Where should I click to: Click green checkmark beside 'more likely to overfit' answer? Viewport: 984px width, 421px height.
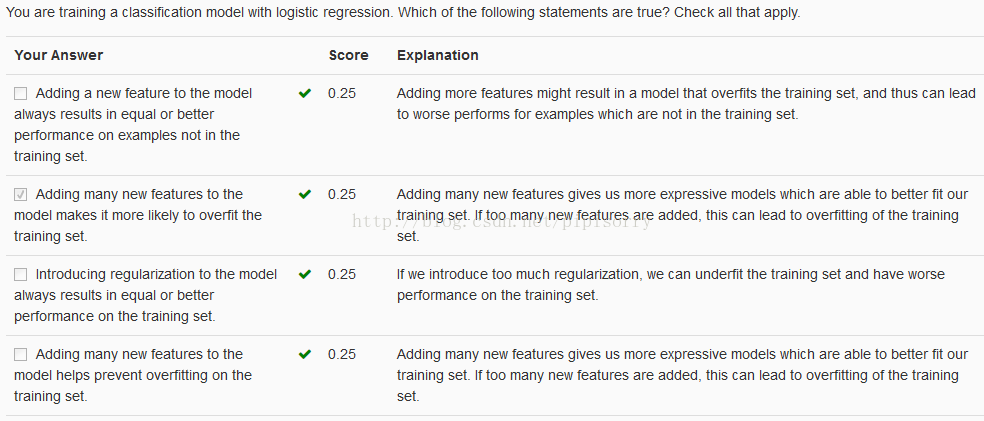point(305,194)
